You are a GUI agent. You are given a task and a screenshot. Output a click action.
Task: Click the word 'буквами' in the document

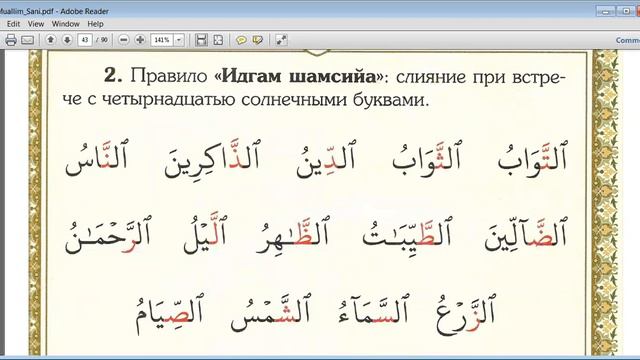click(390, 100)
